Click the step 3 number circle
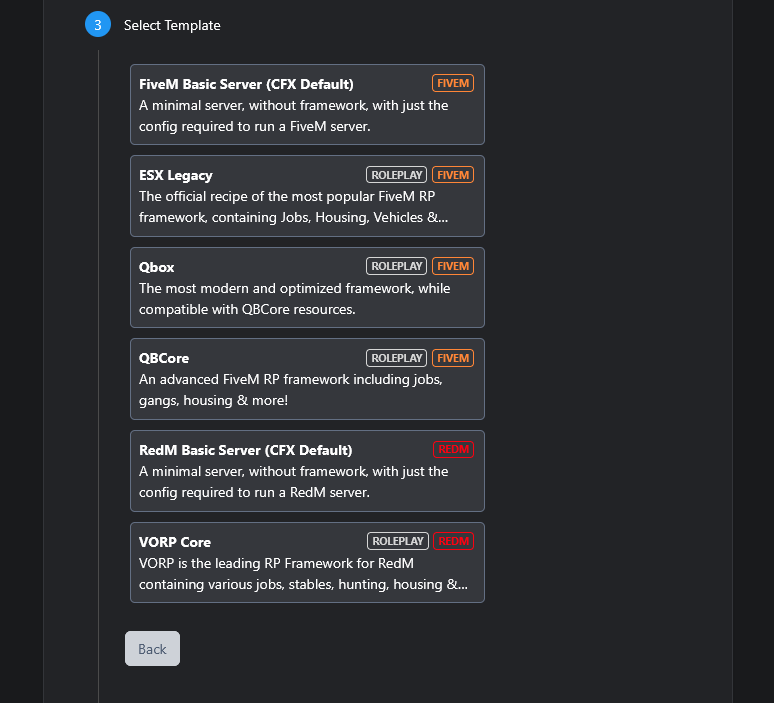The width and height of the screenshot is (774, 703). (x=97, y=25)
